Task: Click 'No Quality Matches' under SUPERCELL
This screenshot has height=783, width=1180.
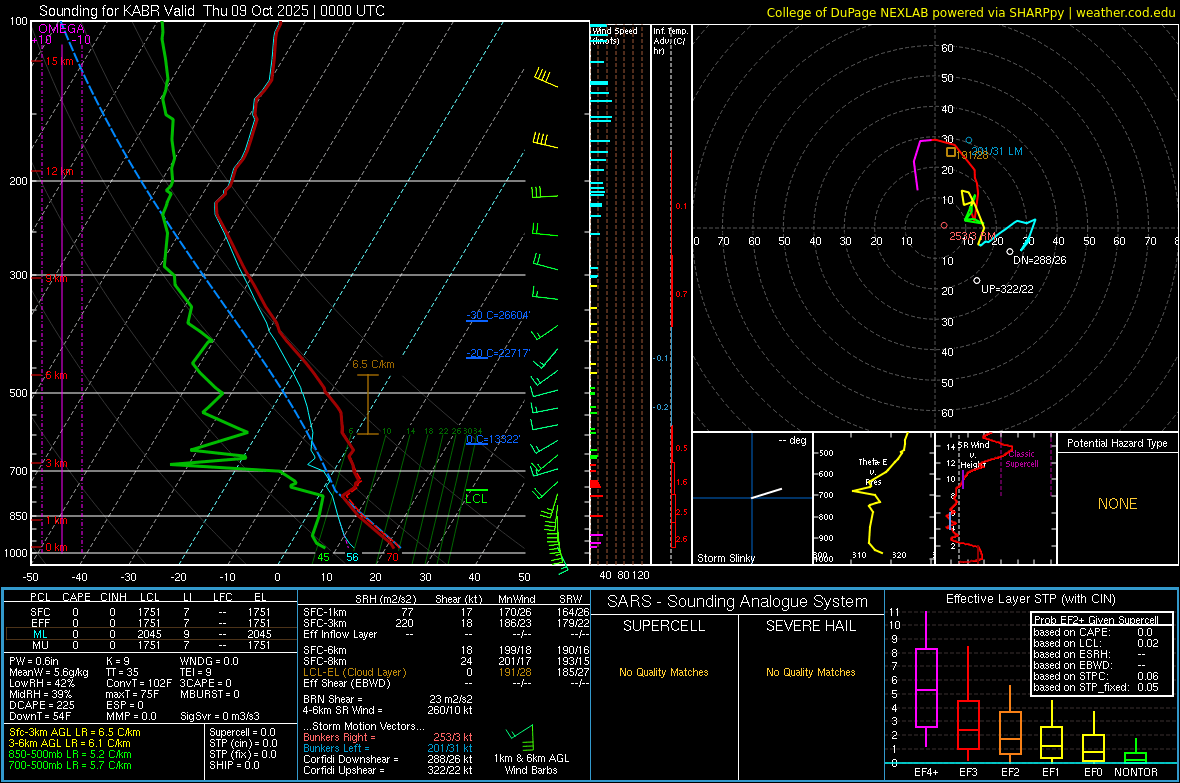Action: point(663,672)
